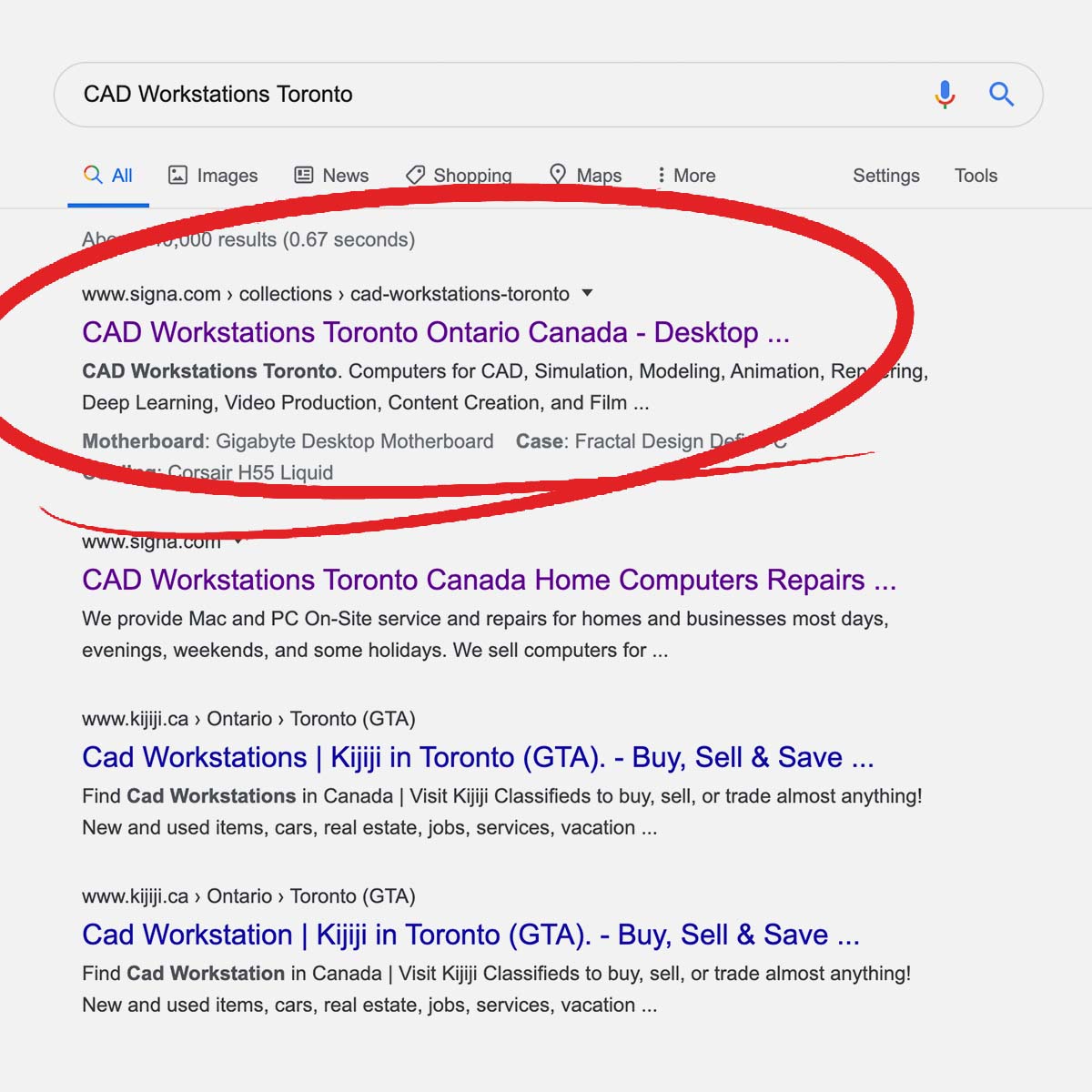Click snippet 'Find Cad Workstations in Canada'
The image size is (1092, 1092).
(238, 796)
